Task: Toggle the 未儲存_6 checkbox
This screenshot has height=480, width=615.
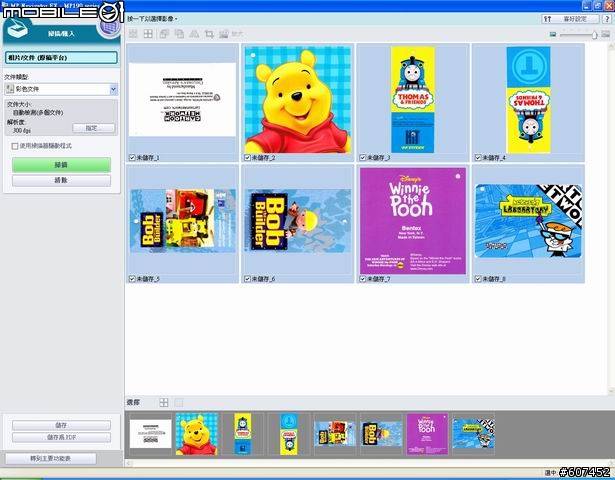Action: pos(247,279)
